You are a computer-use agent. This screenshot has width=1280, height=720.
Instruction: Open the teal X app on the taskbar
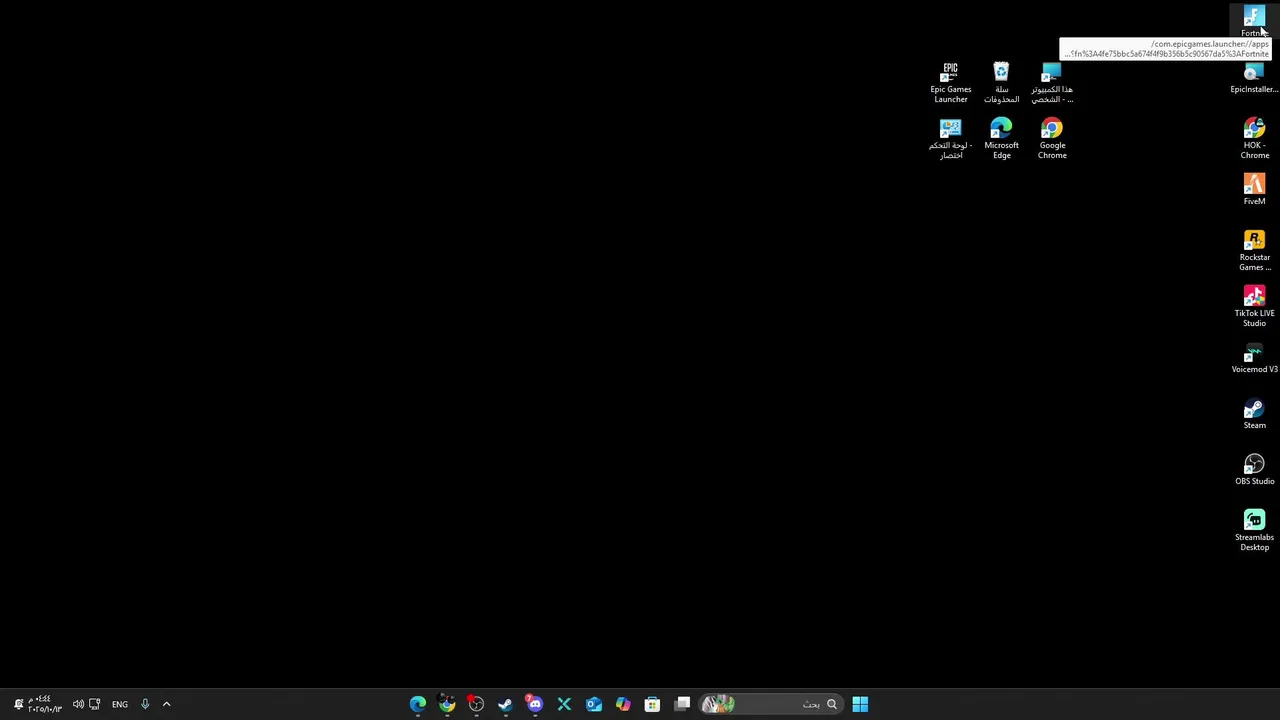click(564, 704)
